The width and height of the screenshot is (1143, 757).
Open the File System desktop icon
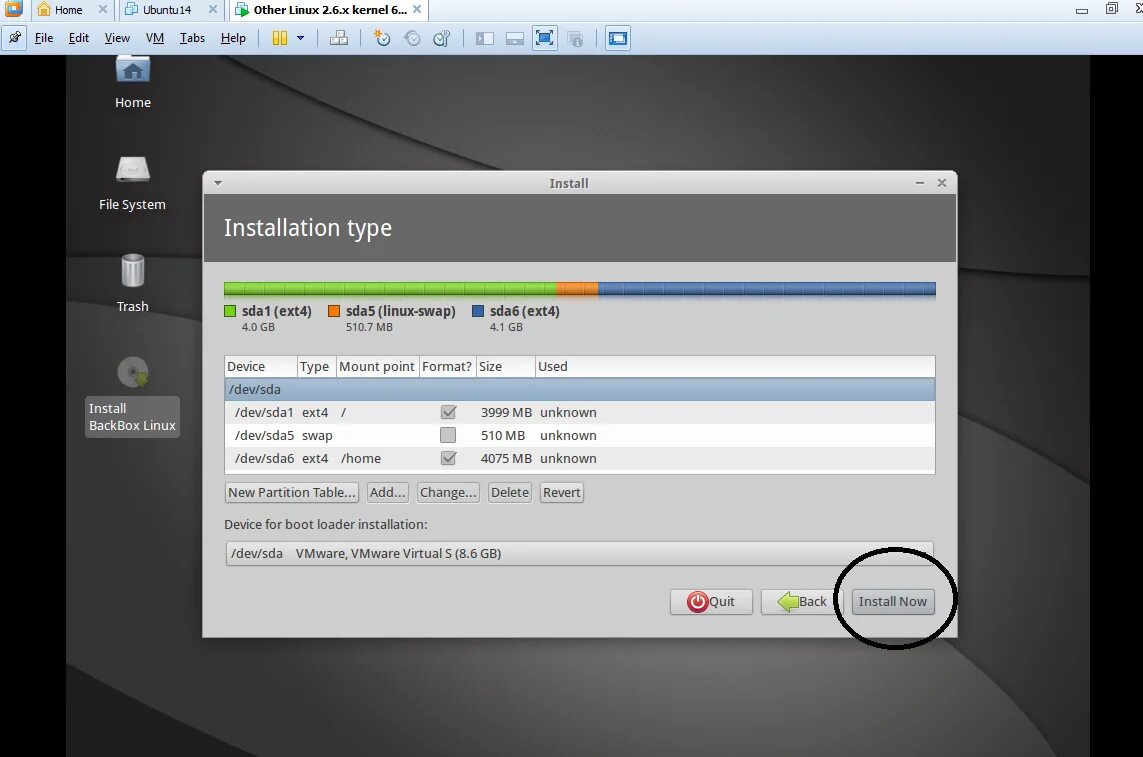(x=133, y=183)
